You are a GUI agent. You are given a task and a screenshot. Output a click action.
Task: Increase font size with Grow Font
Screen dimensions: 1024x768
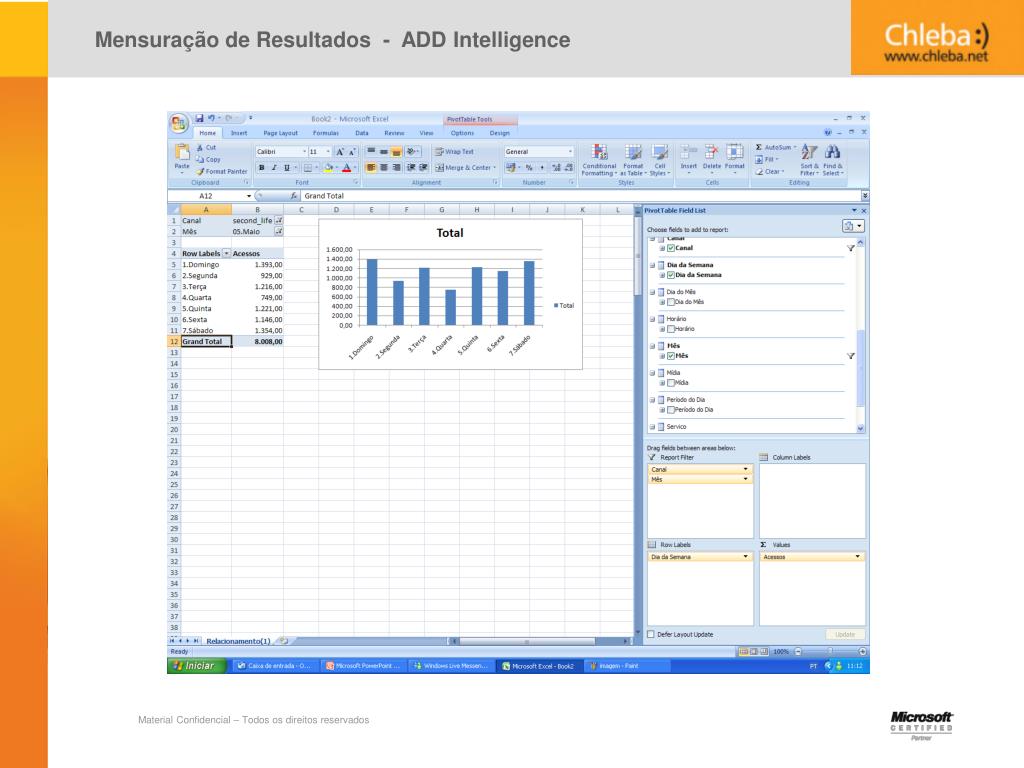(x=340, y=152)
